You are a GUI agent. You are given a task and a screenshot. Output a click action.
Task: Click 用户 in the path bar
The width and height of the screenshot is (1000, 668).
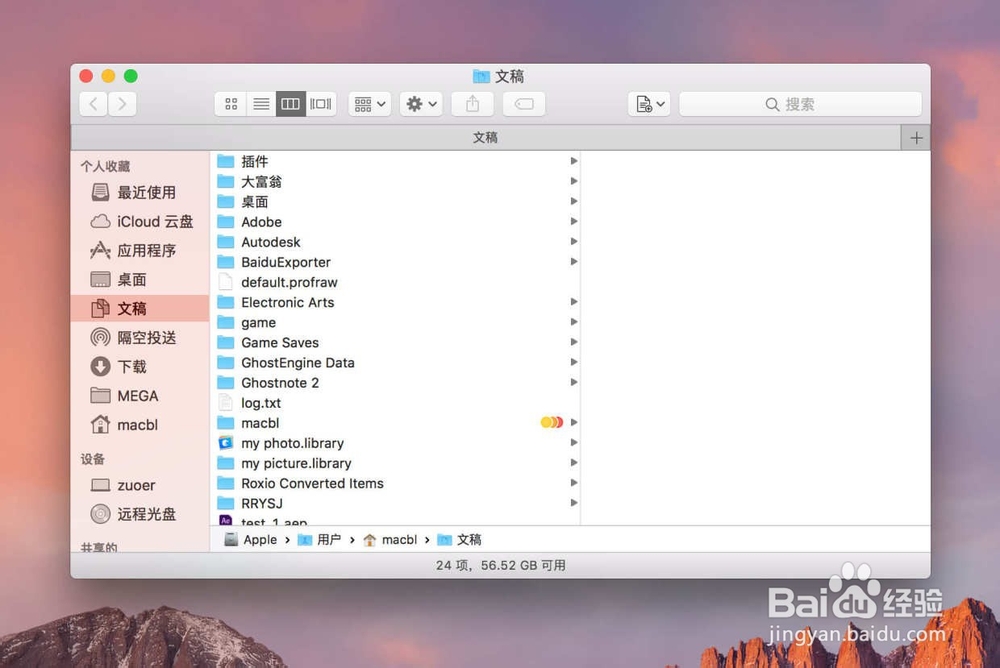pos(320,540)
